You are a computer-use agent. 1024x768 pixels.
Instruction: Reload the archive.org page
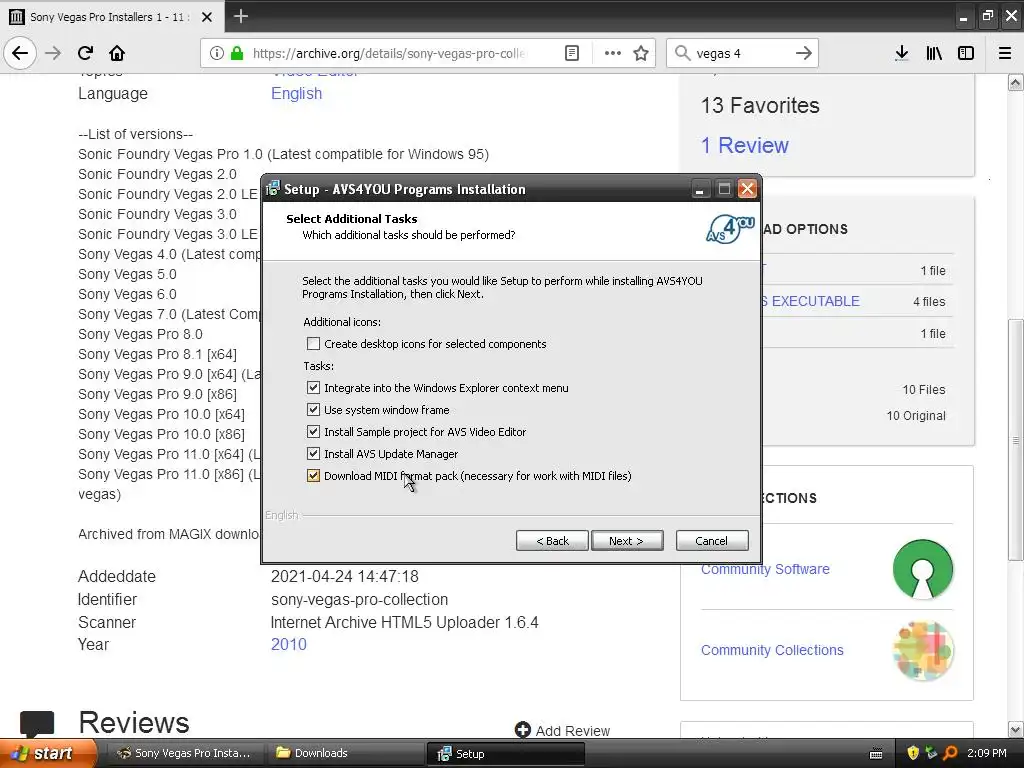pyautogui.click(x=85, y=53)
